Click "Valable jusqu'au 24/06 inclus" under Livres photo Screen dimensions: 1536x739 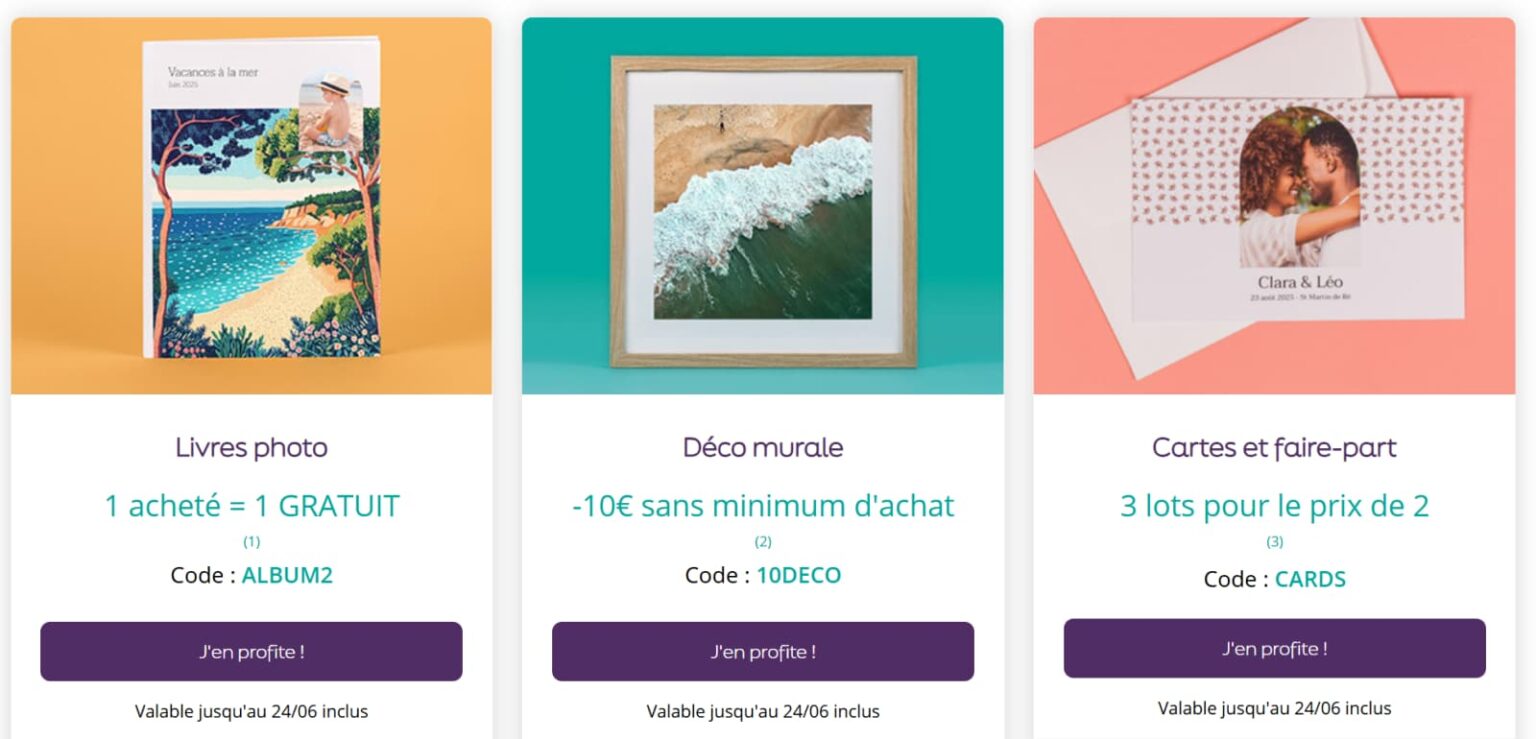tap(251, 711)
